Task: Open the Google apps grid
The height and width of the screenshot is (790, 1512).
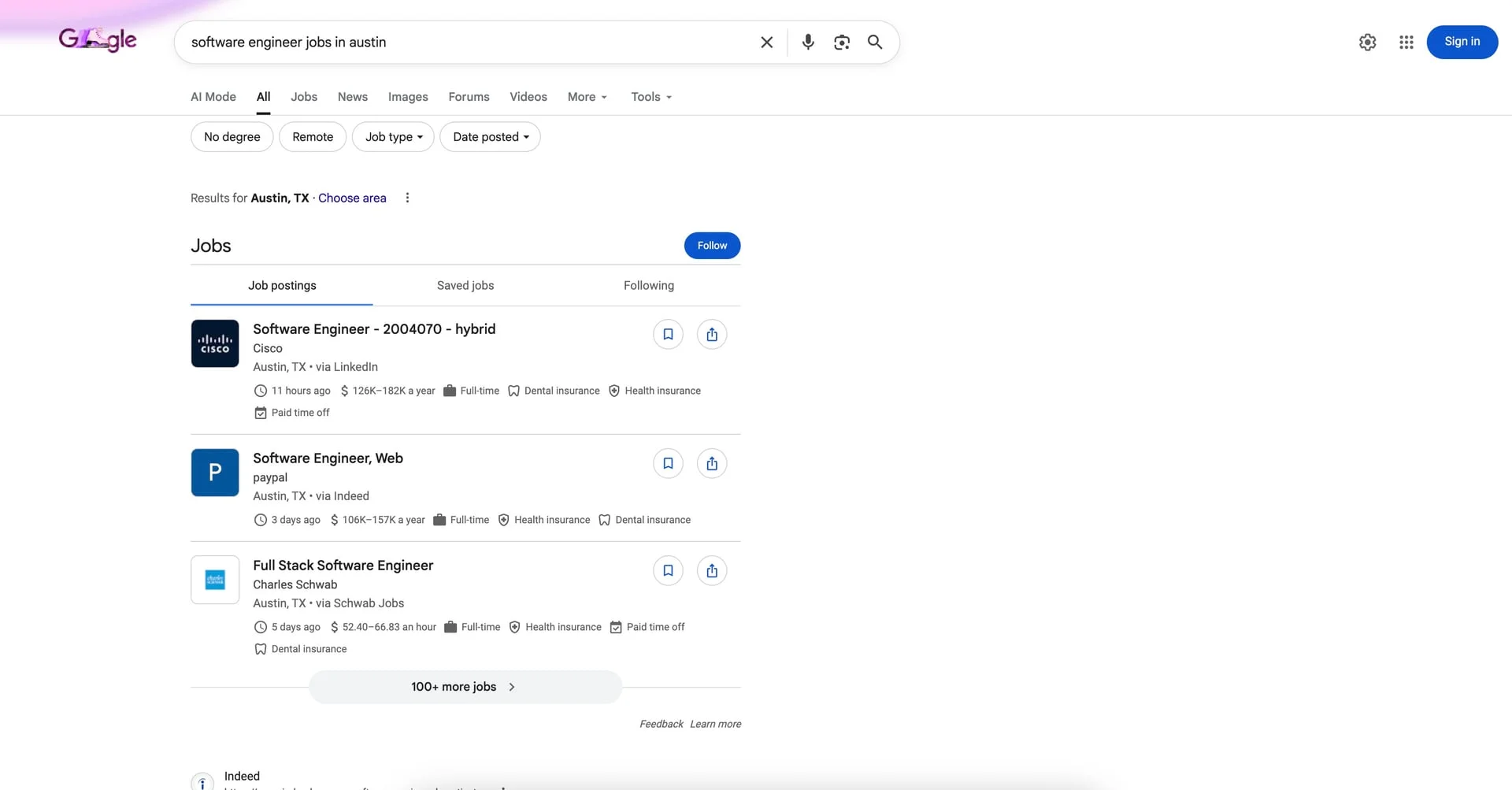Action: 1406,42
